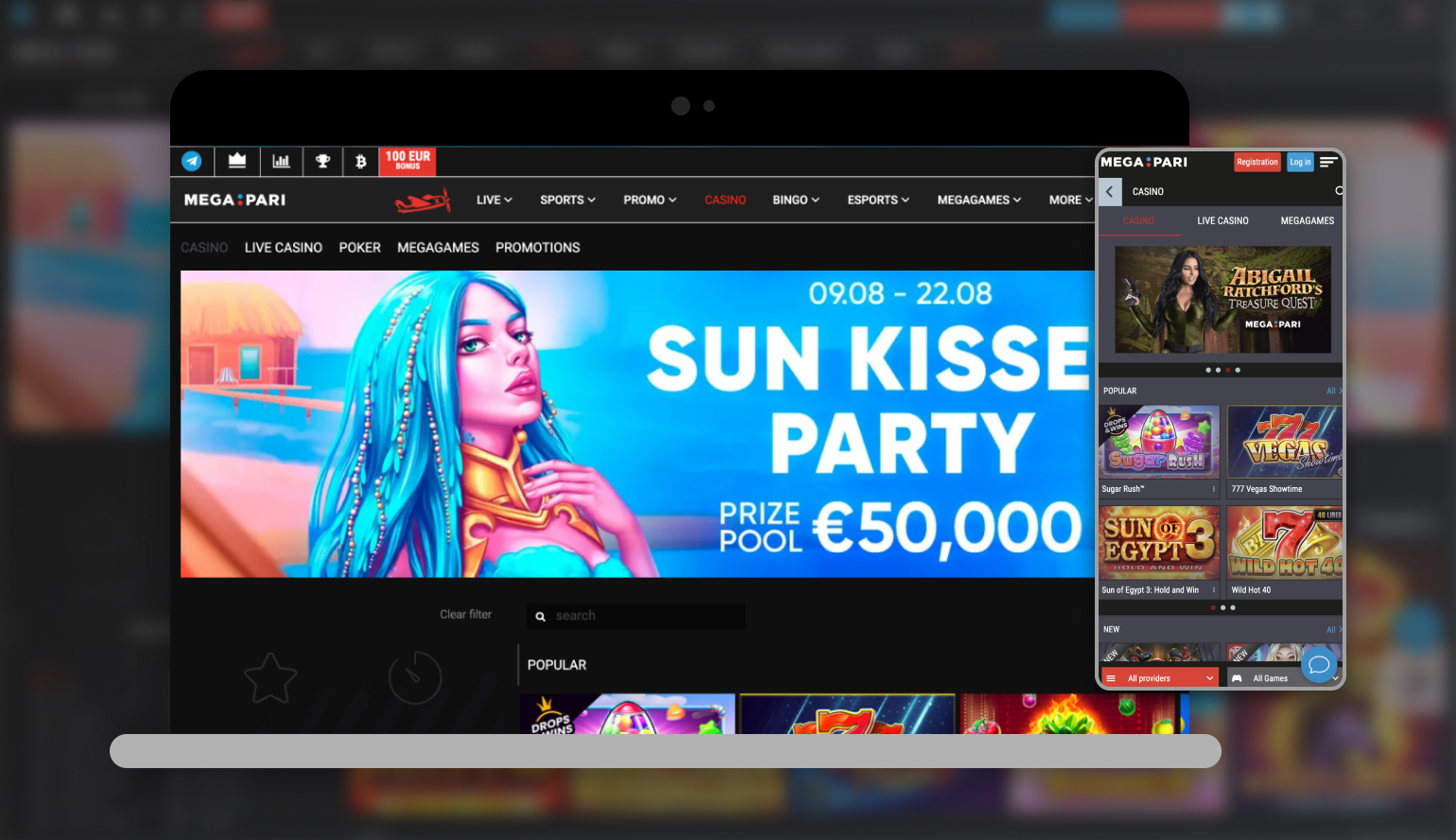Click MEGA:PARI logo on the phone
Image resolution: width=1456 pixels, height=840 pixels.
[x=1144, y=162]
